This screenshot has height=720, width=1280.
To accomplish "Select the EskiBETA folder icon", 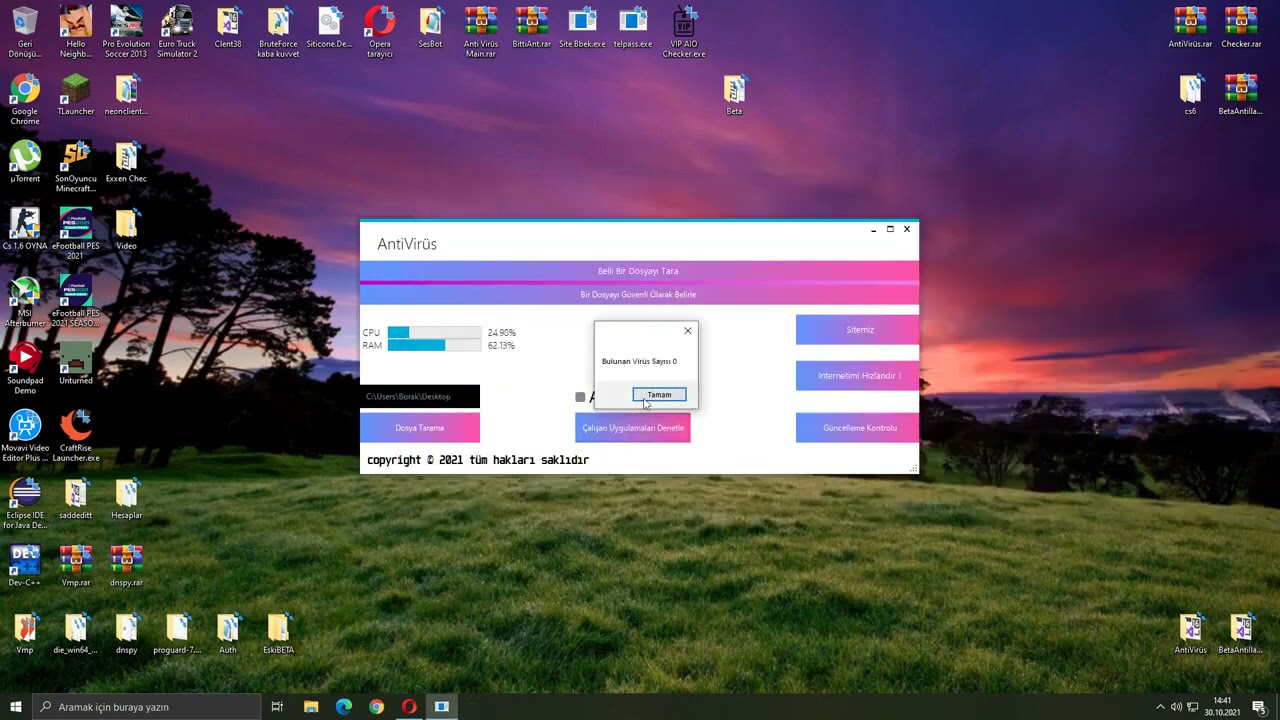I will click(278, 633).
